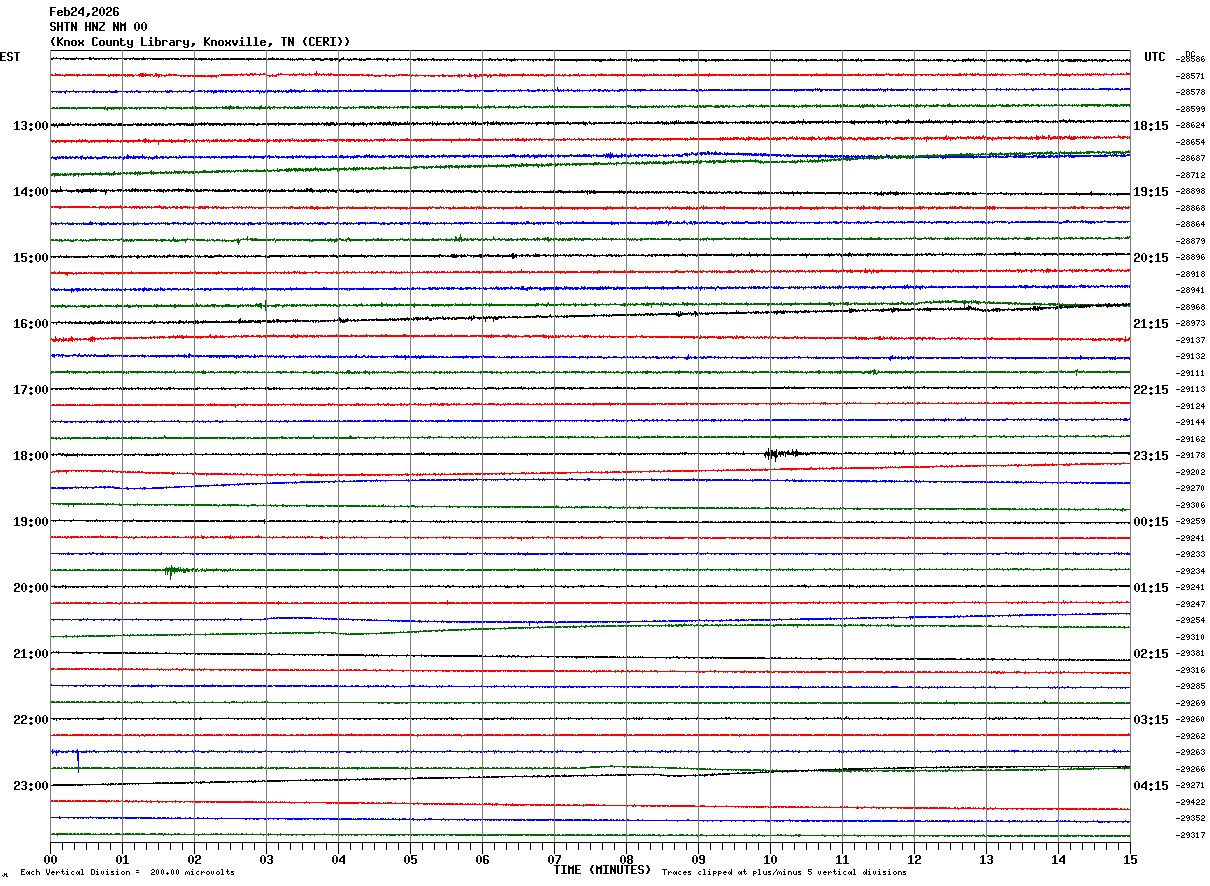Image resolution: width=1210 pixels, height=886 pixels.
Task: Click the DC offset value "-28654"
Action: tap(1191, 142)
